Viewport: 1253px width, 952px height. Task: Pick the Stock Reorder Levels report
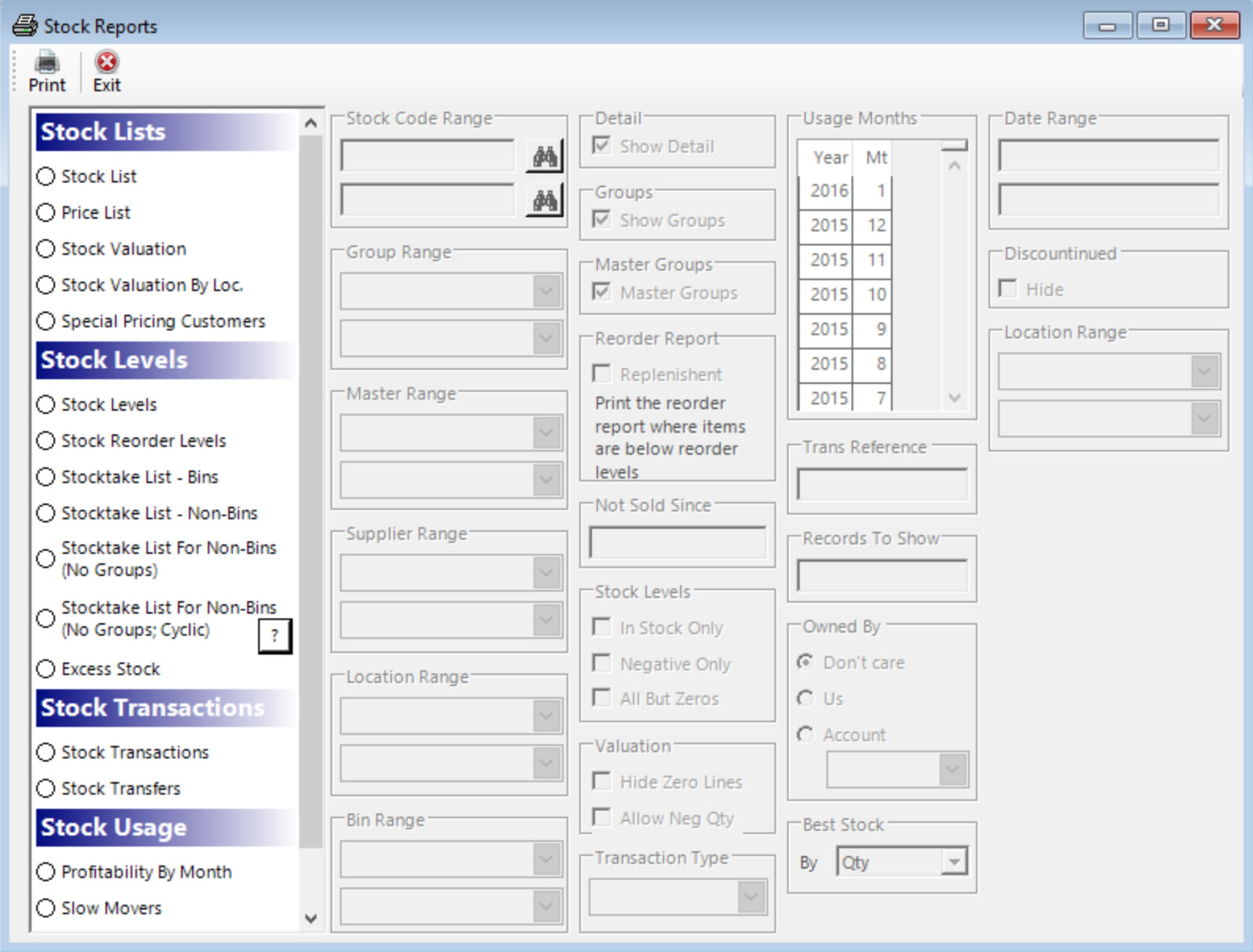[46, 441]
